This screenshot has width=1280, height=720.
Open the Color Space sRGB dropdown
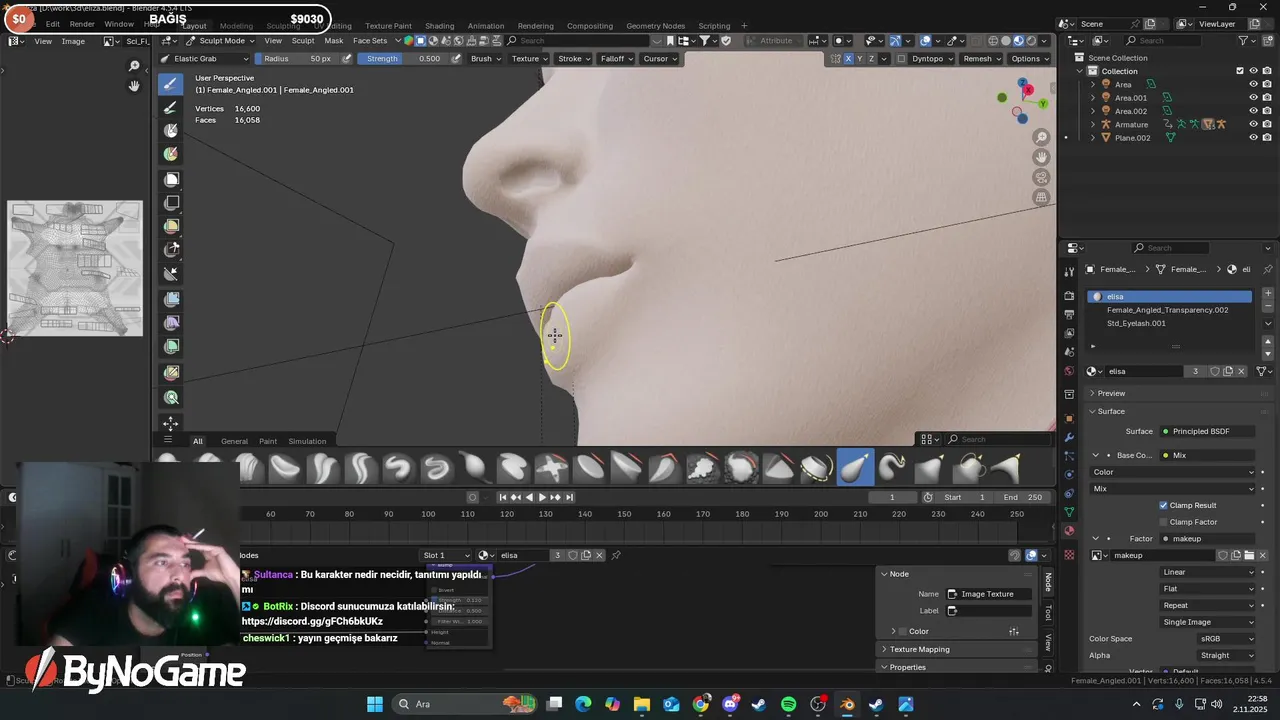click(1225, 639)
